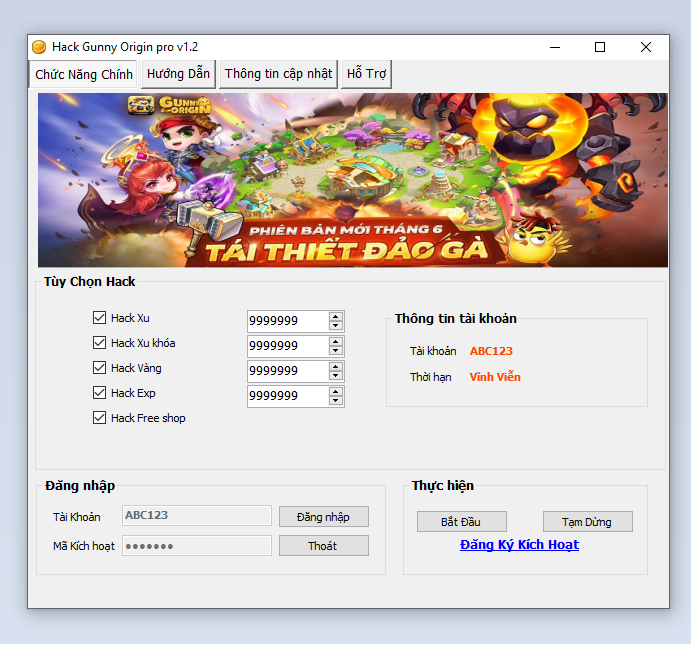
Task: Click the Gunny Origin logo in the banner
Action: pyautogui.click(x=169, y=105)
